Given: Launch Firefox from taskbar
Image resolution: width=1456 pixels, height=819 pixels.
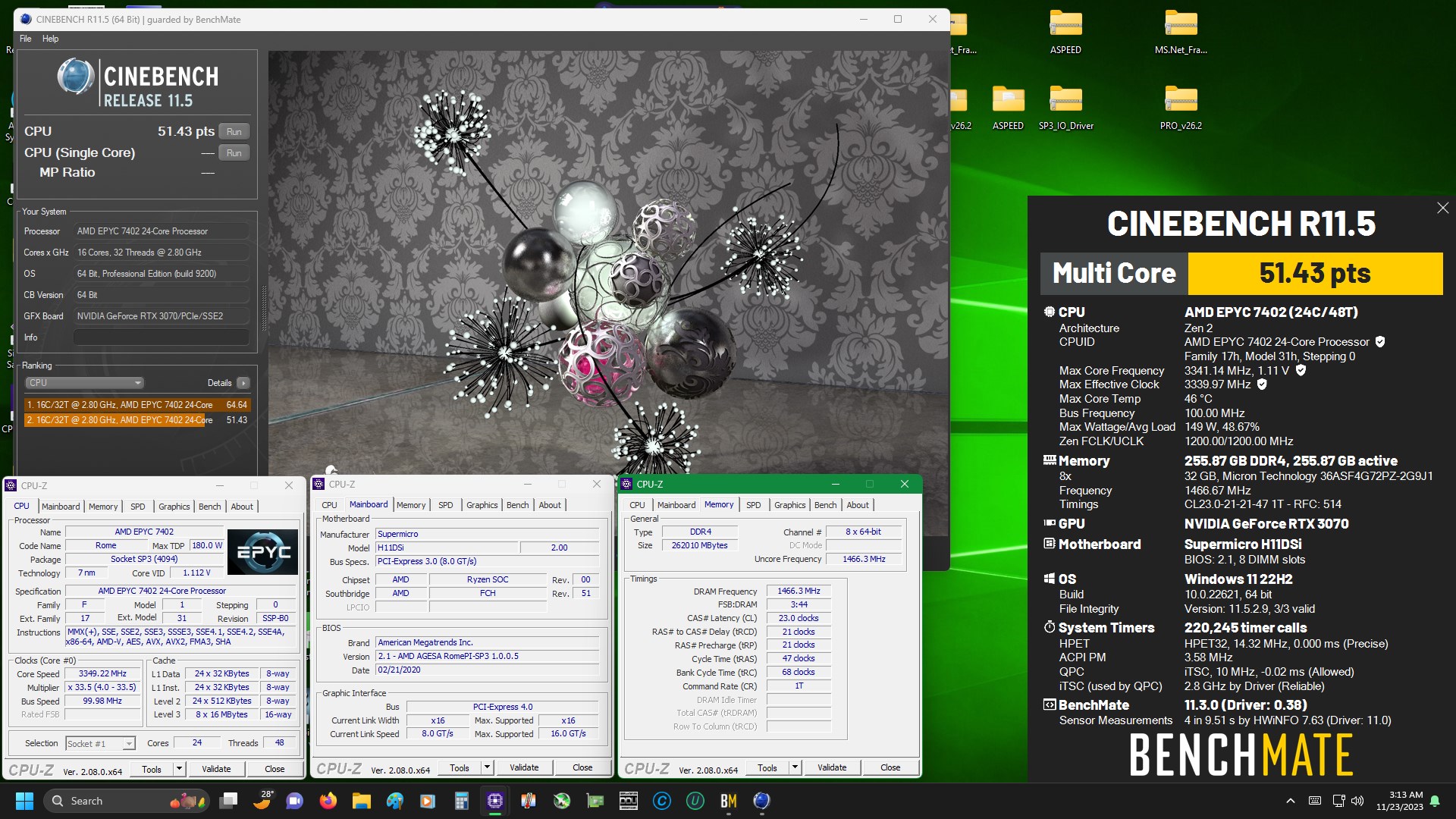Looking at the screenshot, I should [328, 801].
